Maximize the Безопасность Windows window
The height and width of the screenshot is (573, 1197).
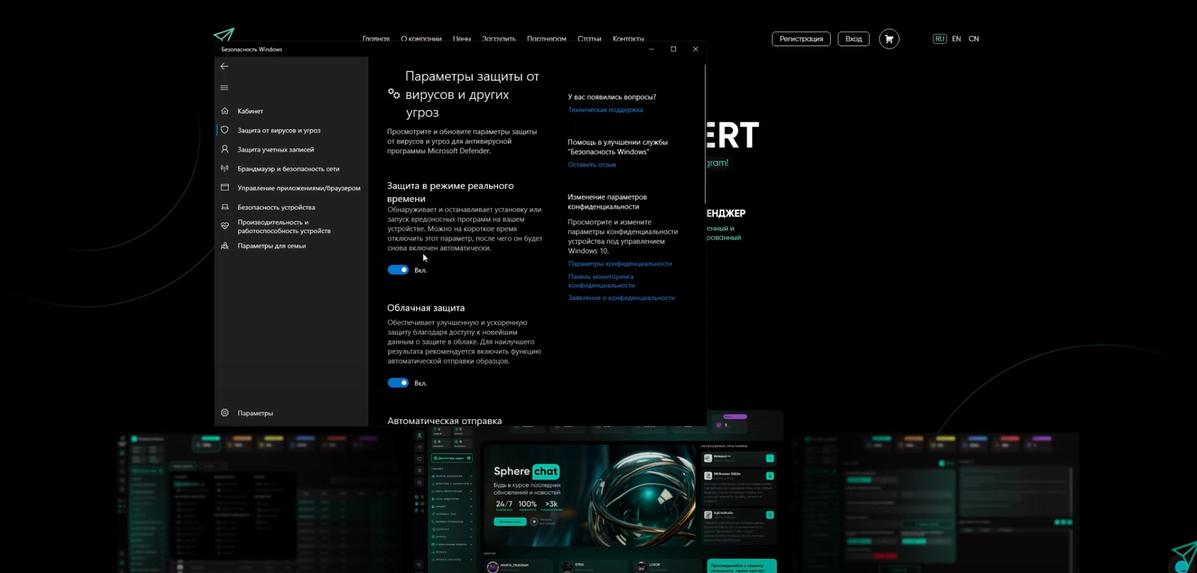coord(673,49)
